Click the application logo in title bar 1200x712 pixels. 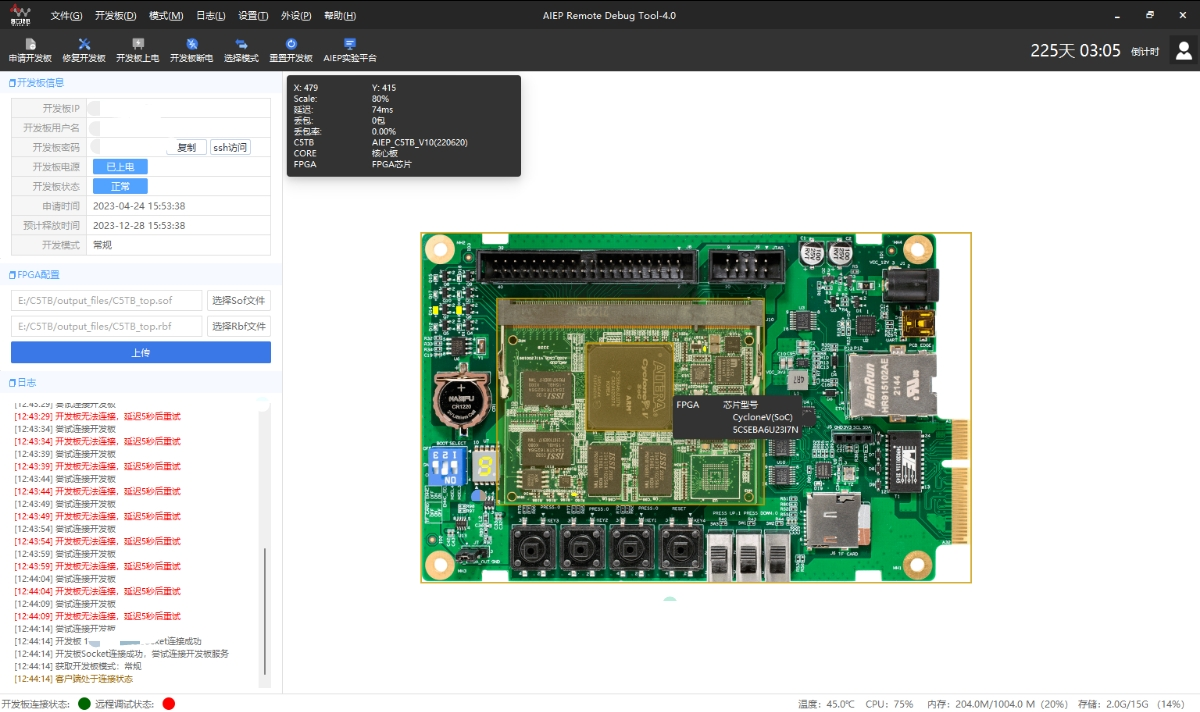(x=20, y=15)
